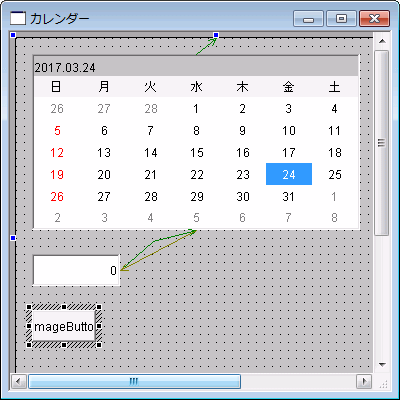Click grayed-out 28 of previous month
400x400 pixels.
[150, 109]
